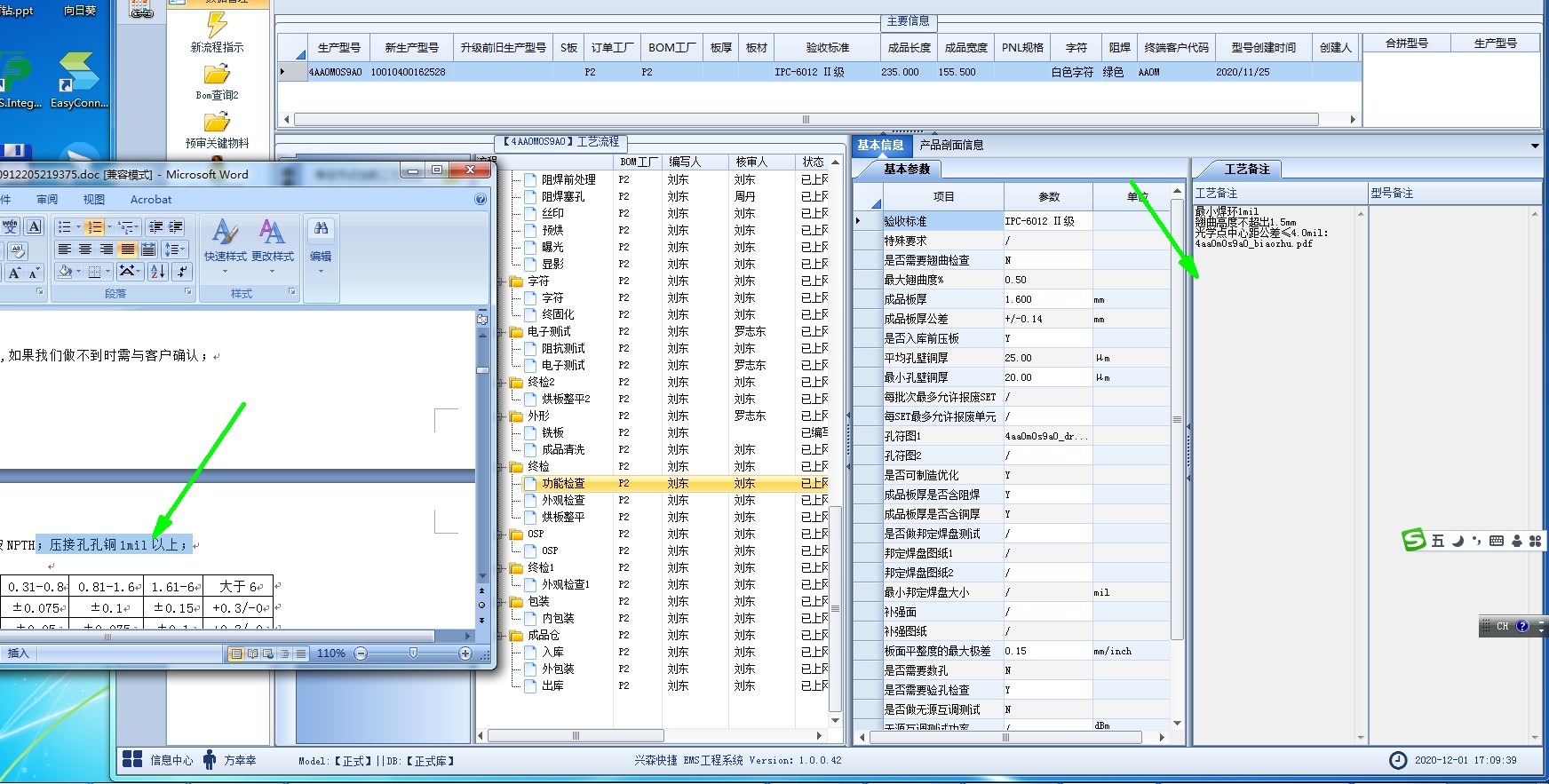
Task: Open the Bom查询2 folder icon
Action: (x=217, y=75)
